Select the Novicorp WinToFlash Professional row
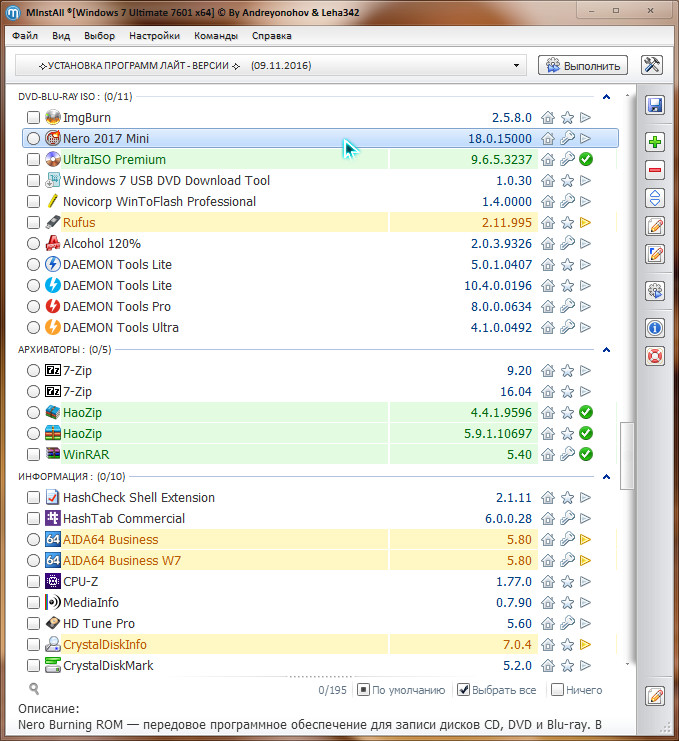Screen dimensions: 679x741 tap(320, 201)
